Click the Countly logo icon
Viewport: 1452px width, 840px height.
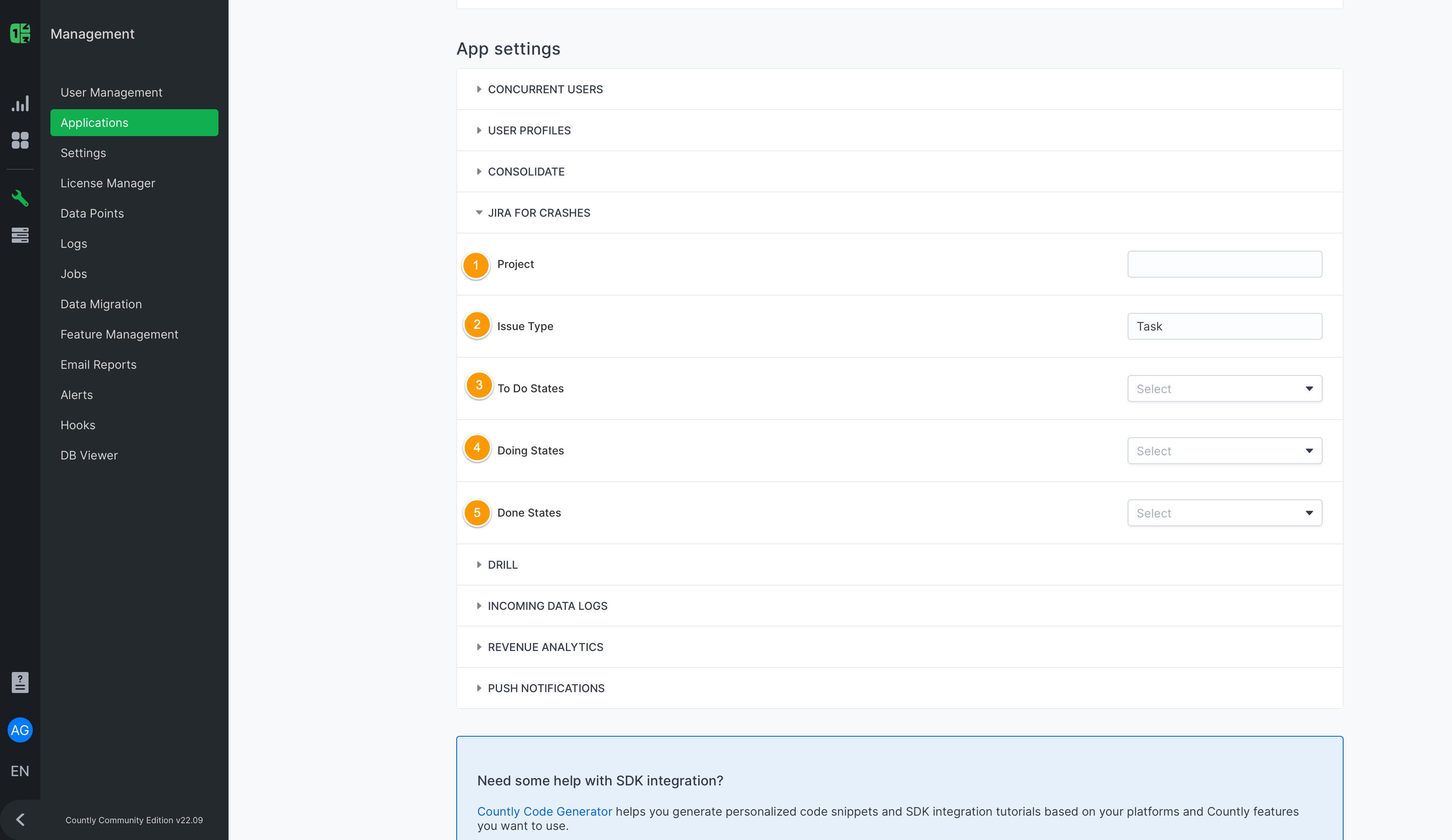point(20,33)
